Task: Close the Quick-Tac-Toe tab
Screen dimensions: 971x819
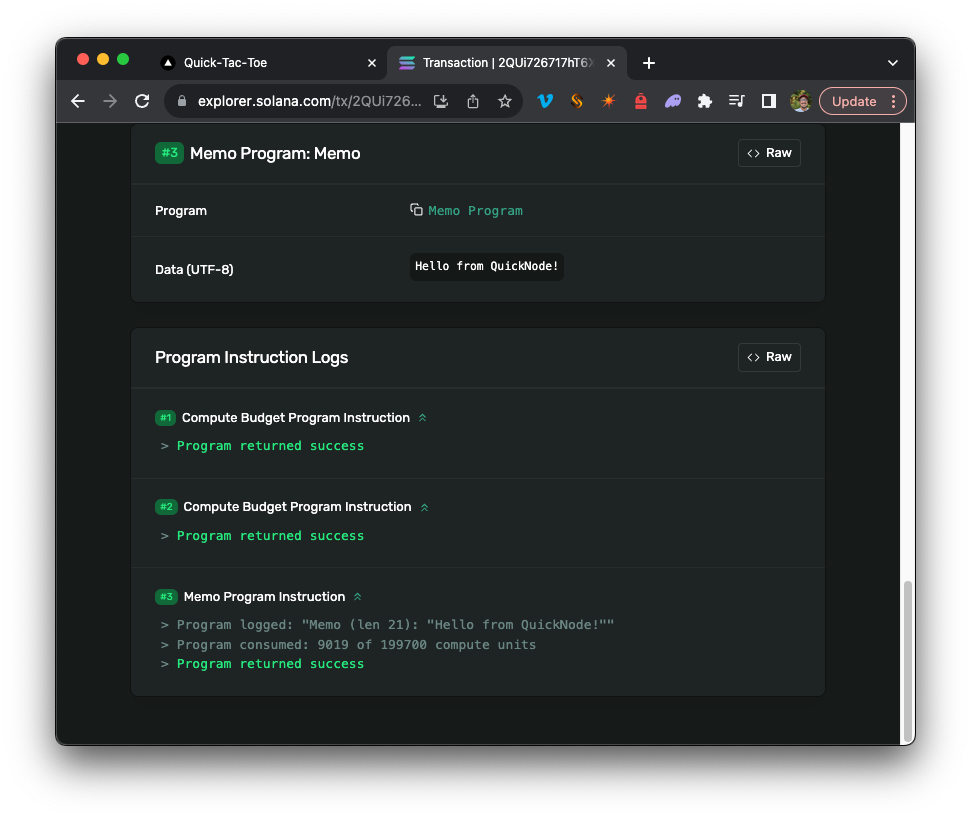Action: click(372, 63)
